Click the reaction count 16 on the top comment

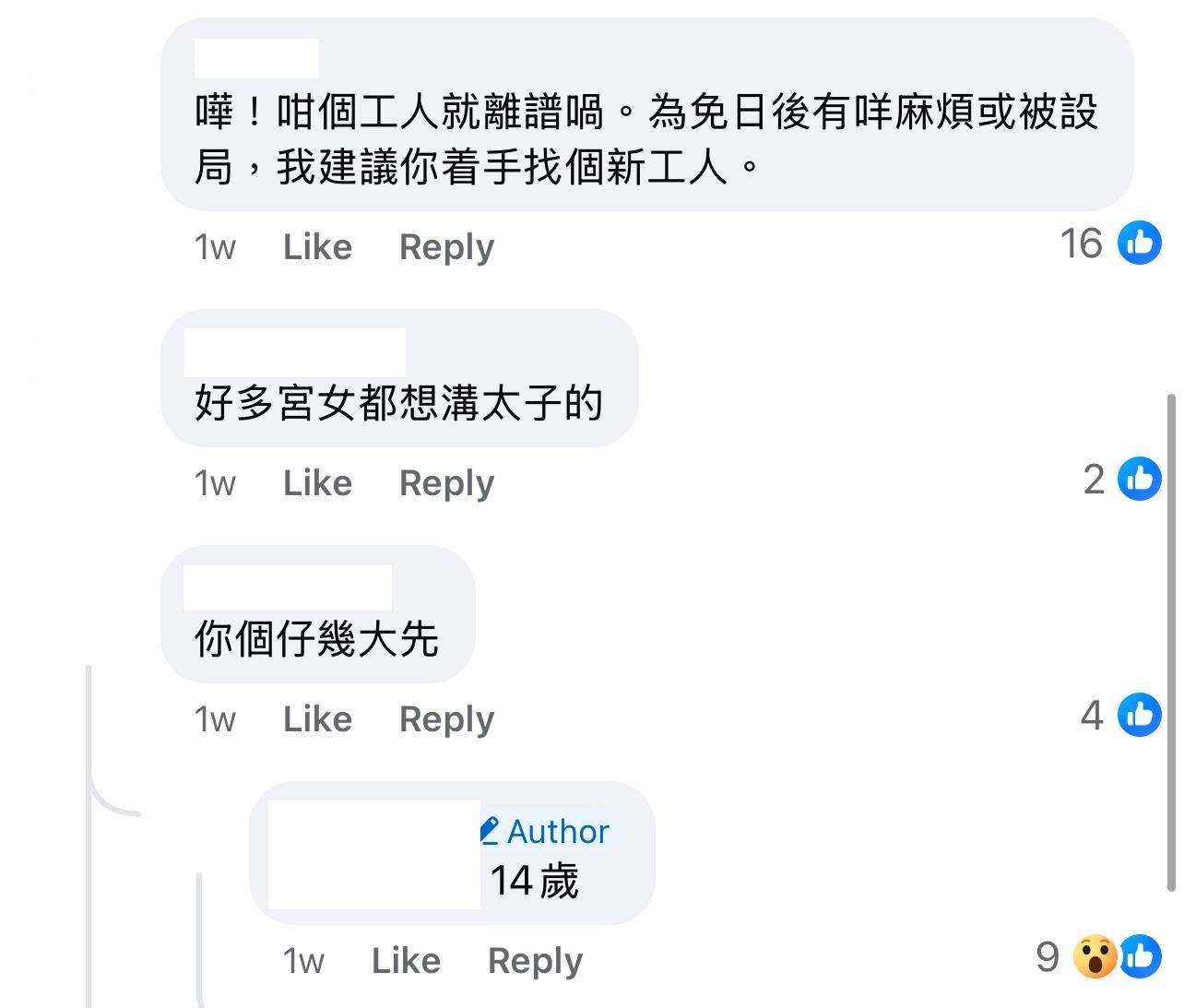coord(1081,243)
